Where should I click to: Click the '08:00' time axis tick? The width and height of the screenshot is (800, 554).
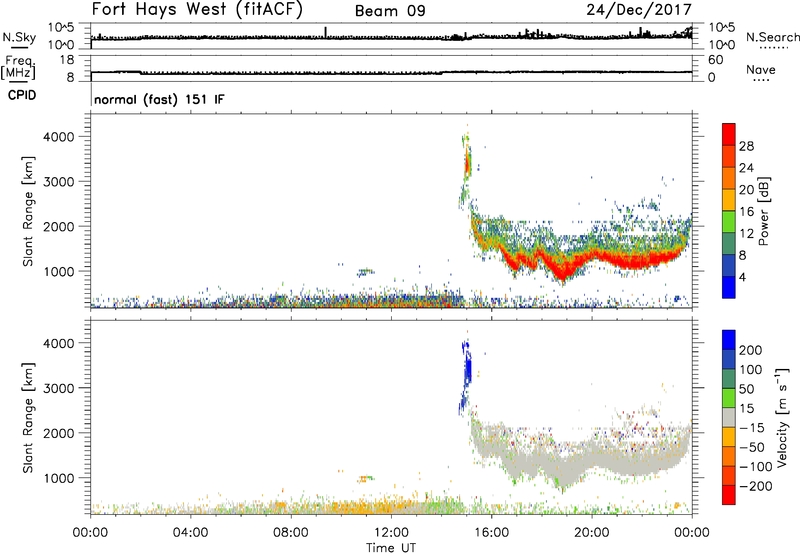[291, 533]
